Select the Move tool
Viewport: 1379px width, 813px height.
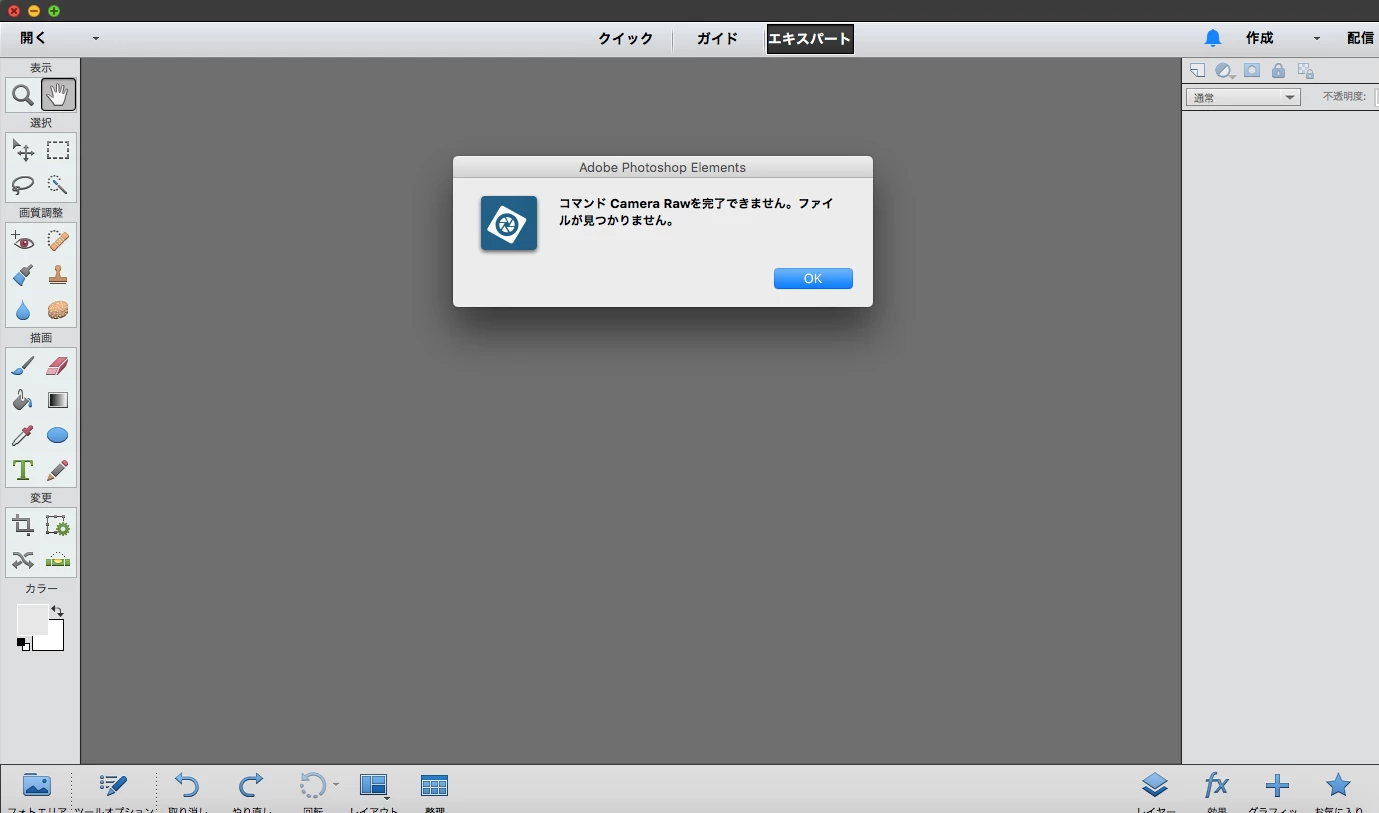(22, 151)
